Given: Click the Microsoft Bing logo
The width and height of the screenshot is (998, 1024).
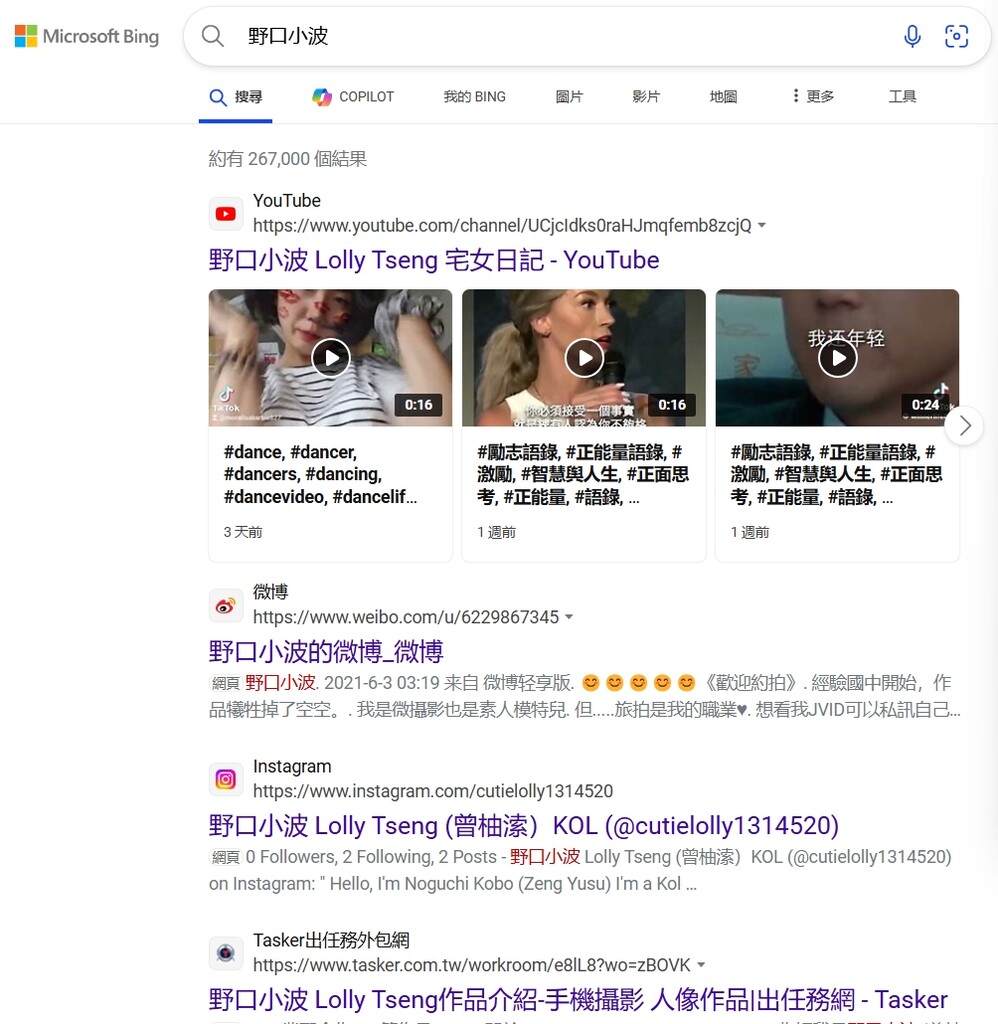Looking at the screenshot, I should point(87,37).
